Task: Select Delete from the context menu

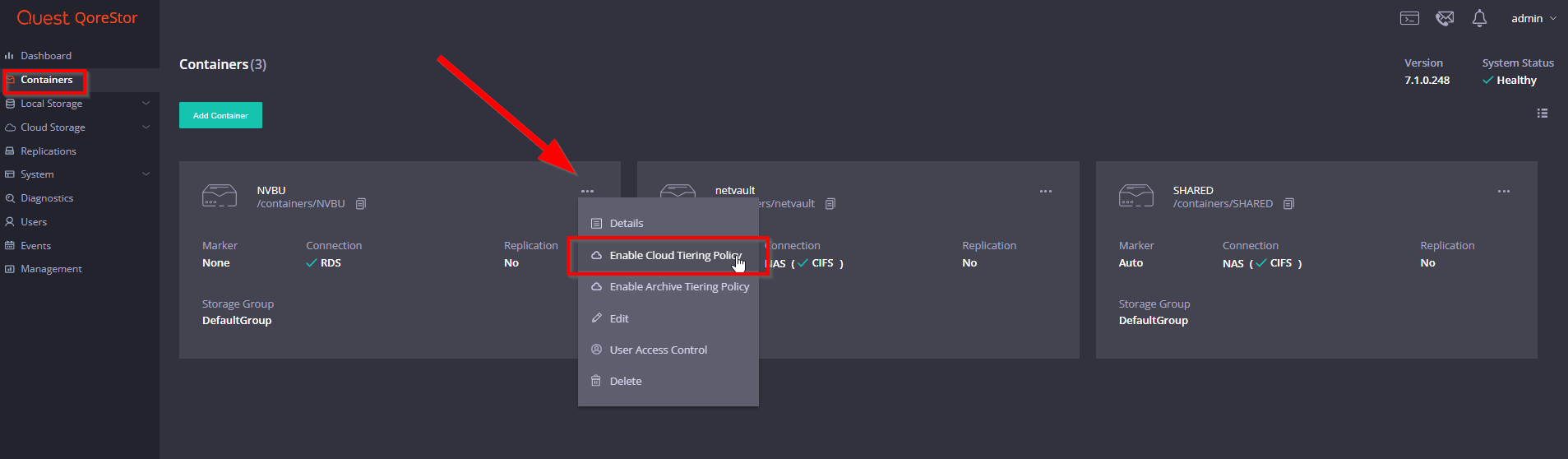Action: tap(668, 381)
